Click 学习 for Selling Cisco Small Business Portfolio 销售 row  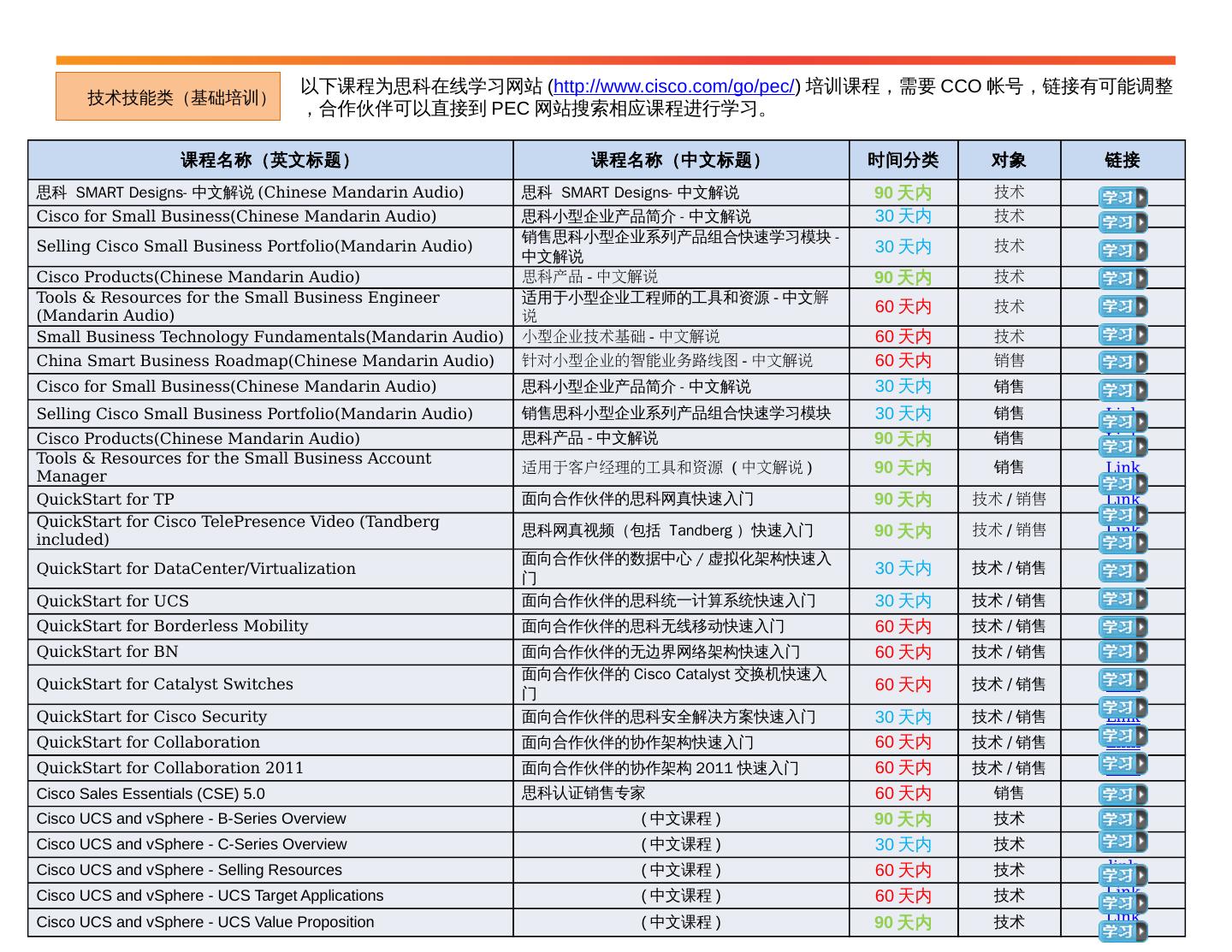pos(1122,421)
